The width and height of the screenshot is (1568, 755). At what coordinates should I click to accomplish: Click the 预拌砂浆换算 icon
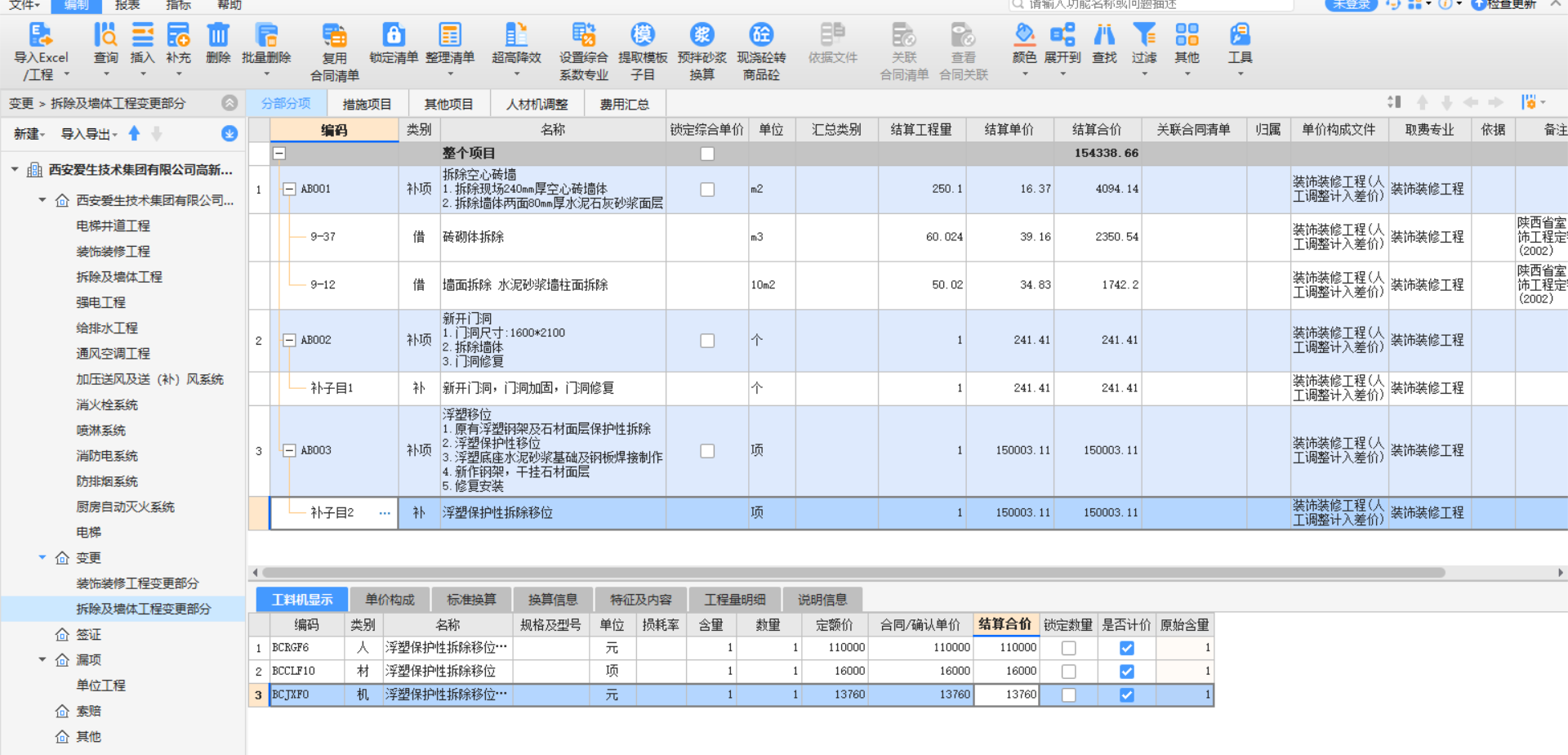tap(702, 35)
